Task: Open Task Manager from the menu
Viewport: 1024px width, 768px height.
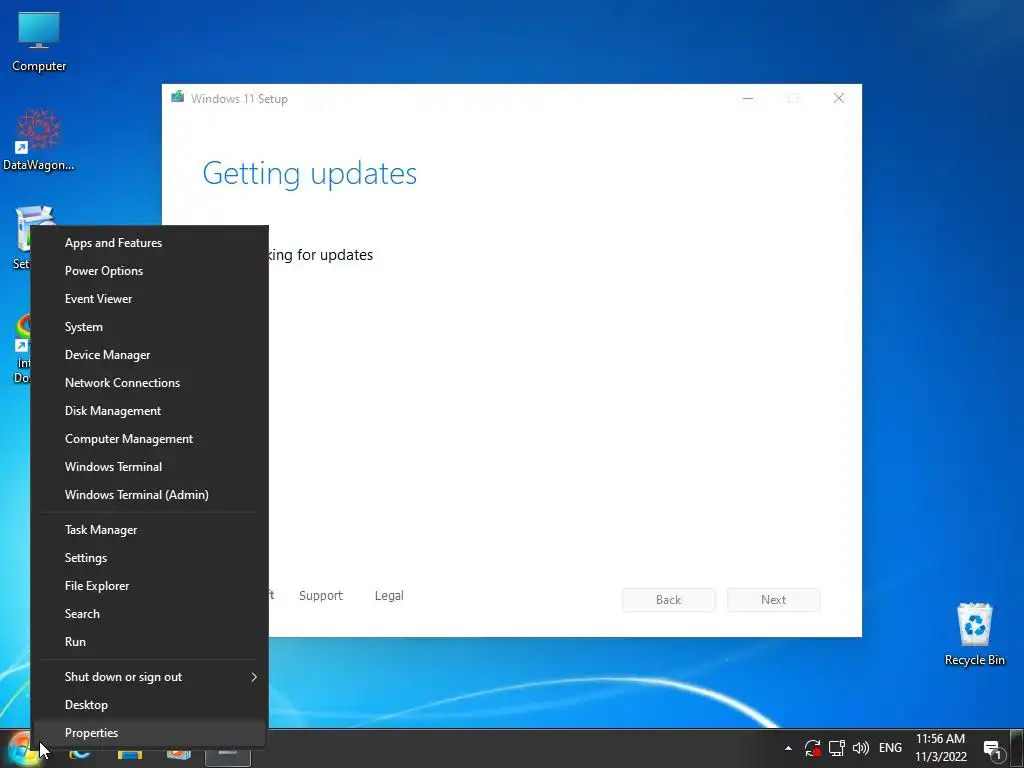Action: [x=150, y=530]
